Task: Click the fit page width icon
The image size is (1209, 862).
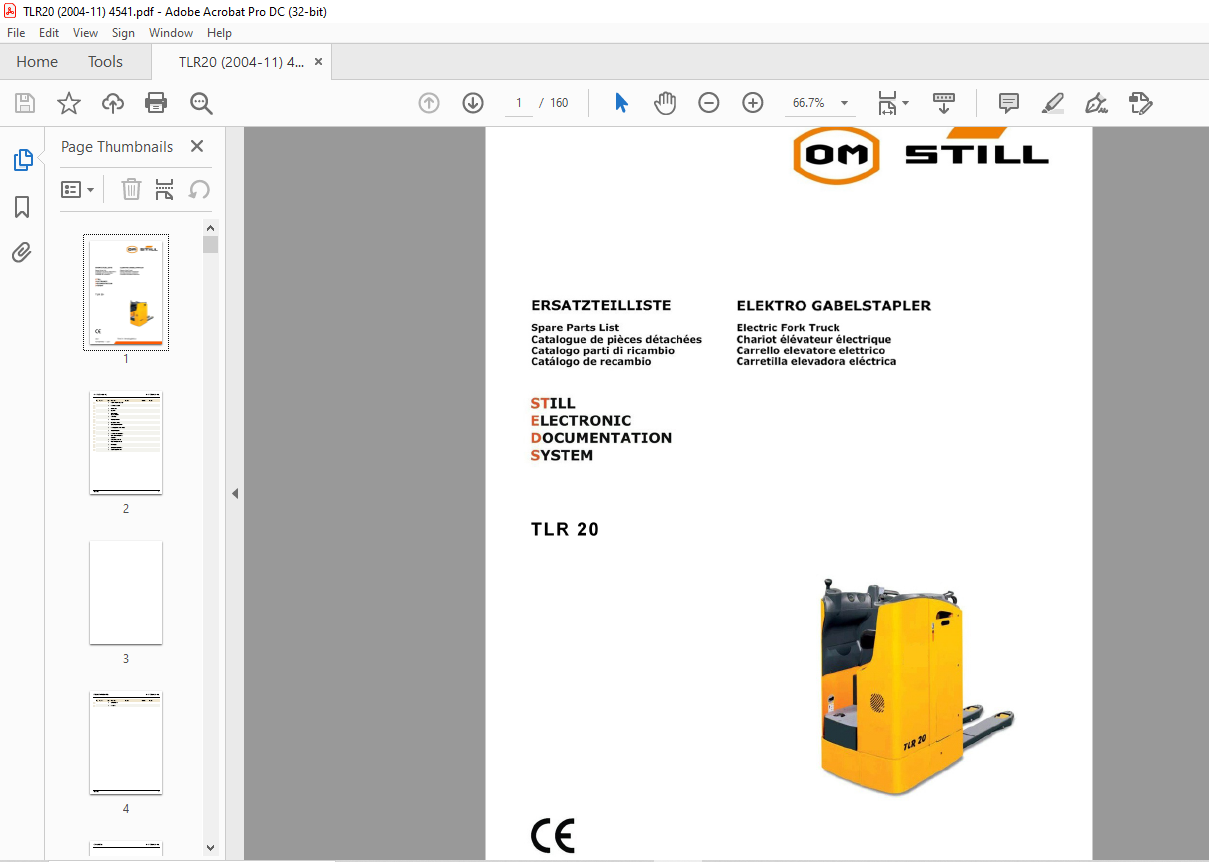Action: click(x=887, y=103)
